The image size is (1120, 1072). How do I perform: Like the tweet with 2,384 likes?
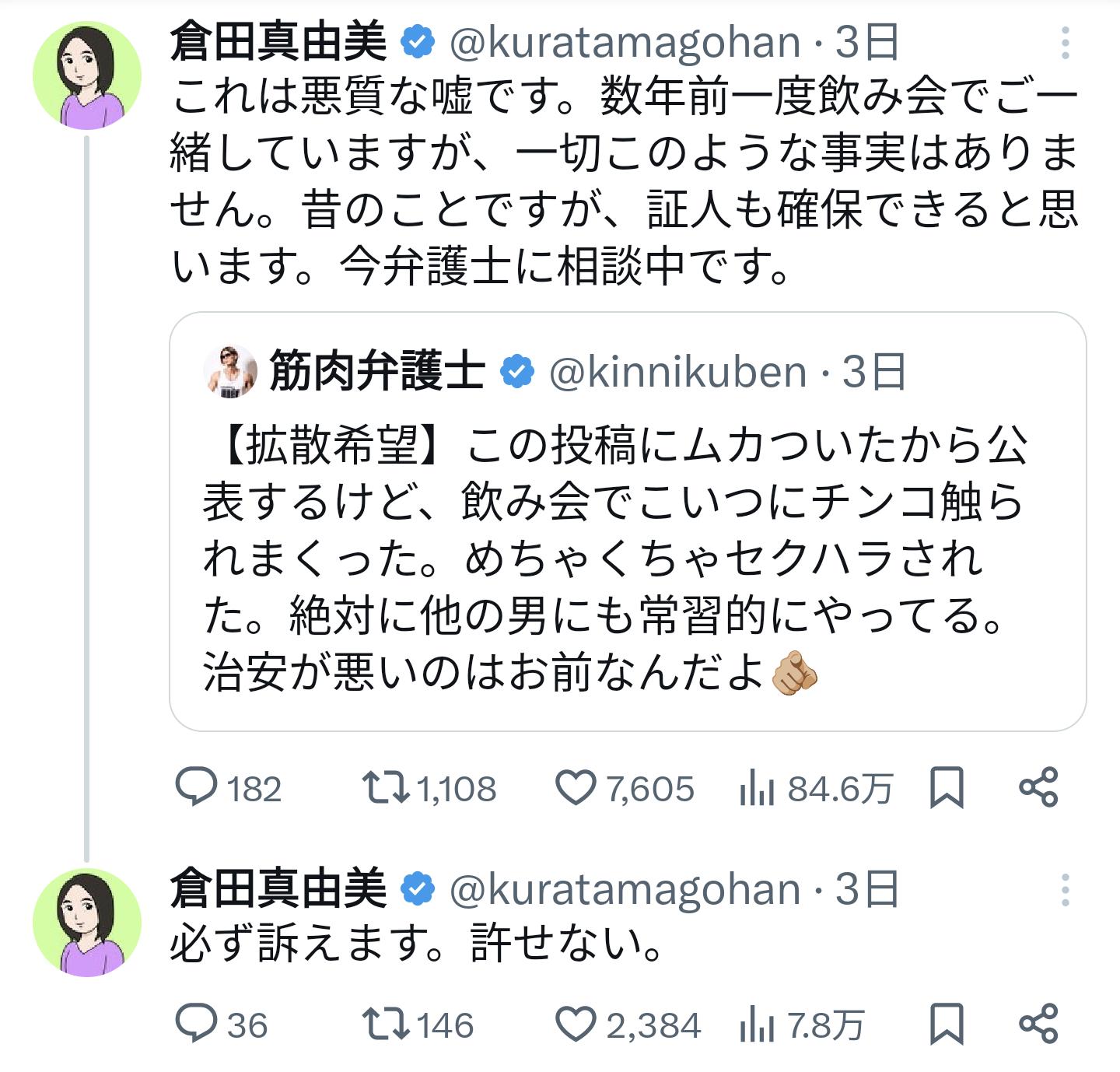(x=576, y=1024)
